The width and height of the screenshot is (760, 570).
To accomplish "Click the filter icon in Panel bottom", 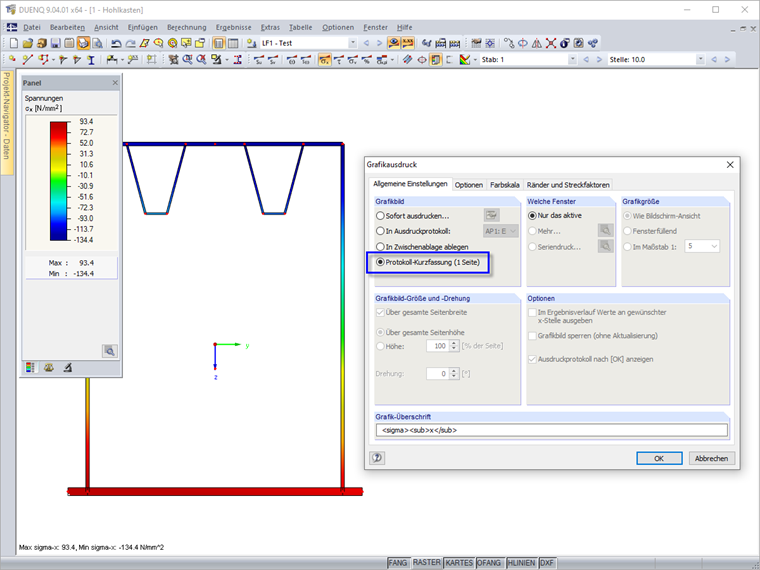I will [x=68, y=368].
